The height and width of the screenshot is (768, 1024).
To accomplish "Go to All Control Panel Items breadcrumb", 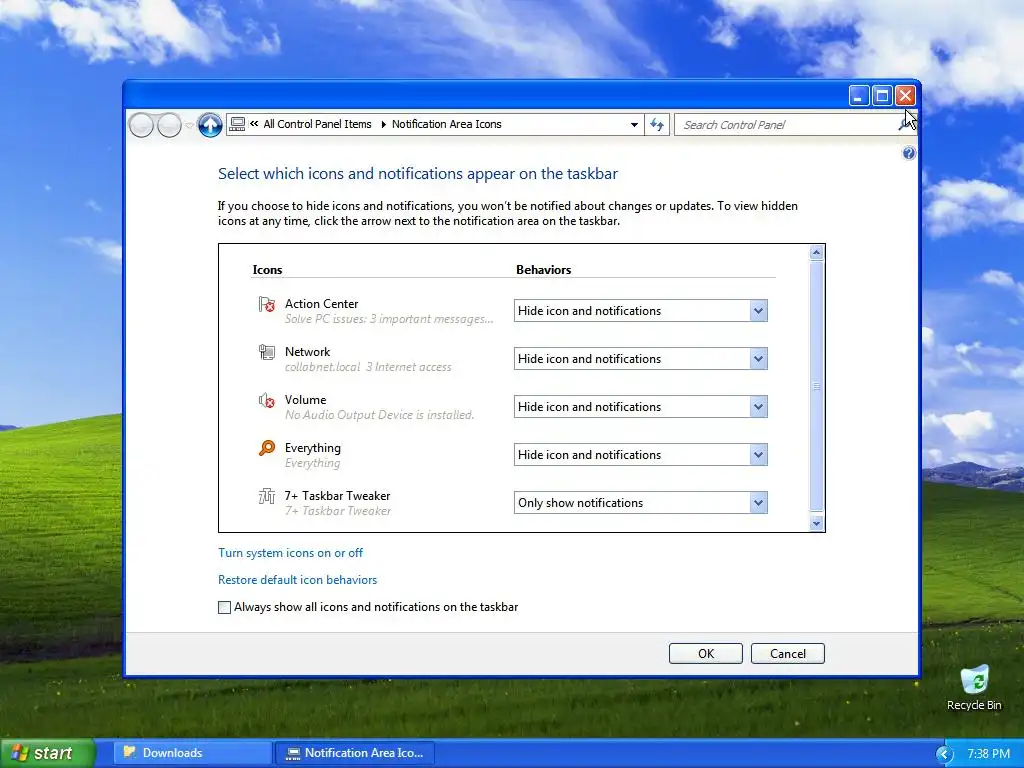I will click(317, 124).
